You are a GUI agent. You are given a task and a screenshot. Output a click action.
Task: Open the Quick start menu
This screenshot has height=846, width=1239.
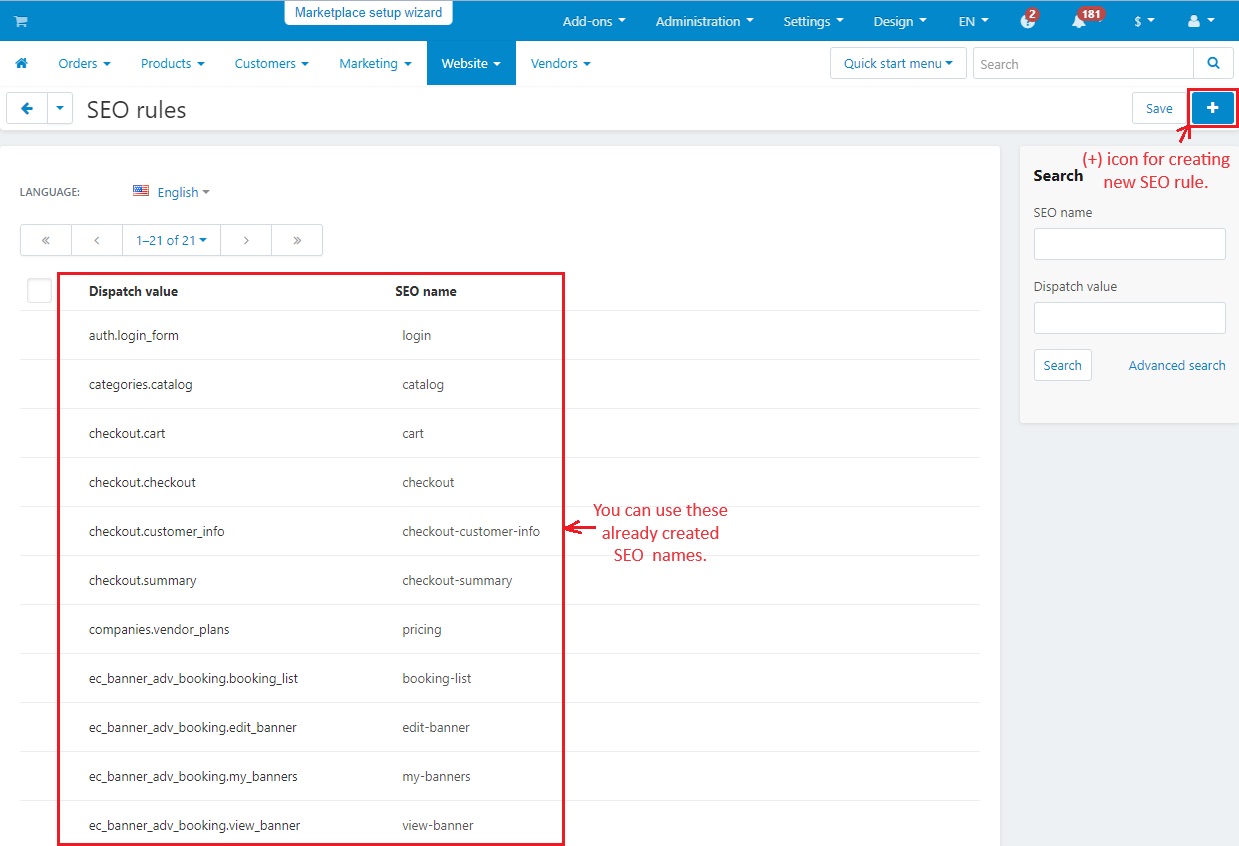(x=898, y=63)
